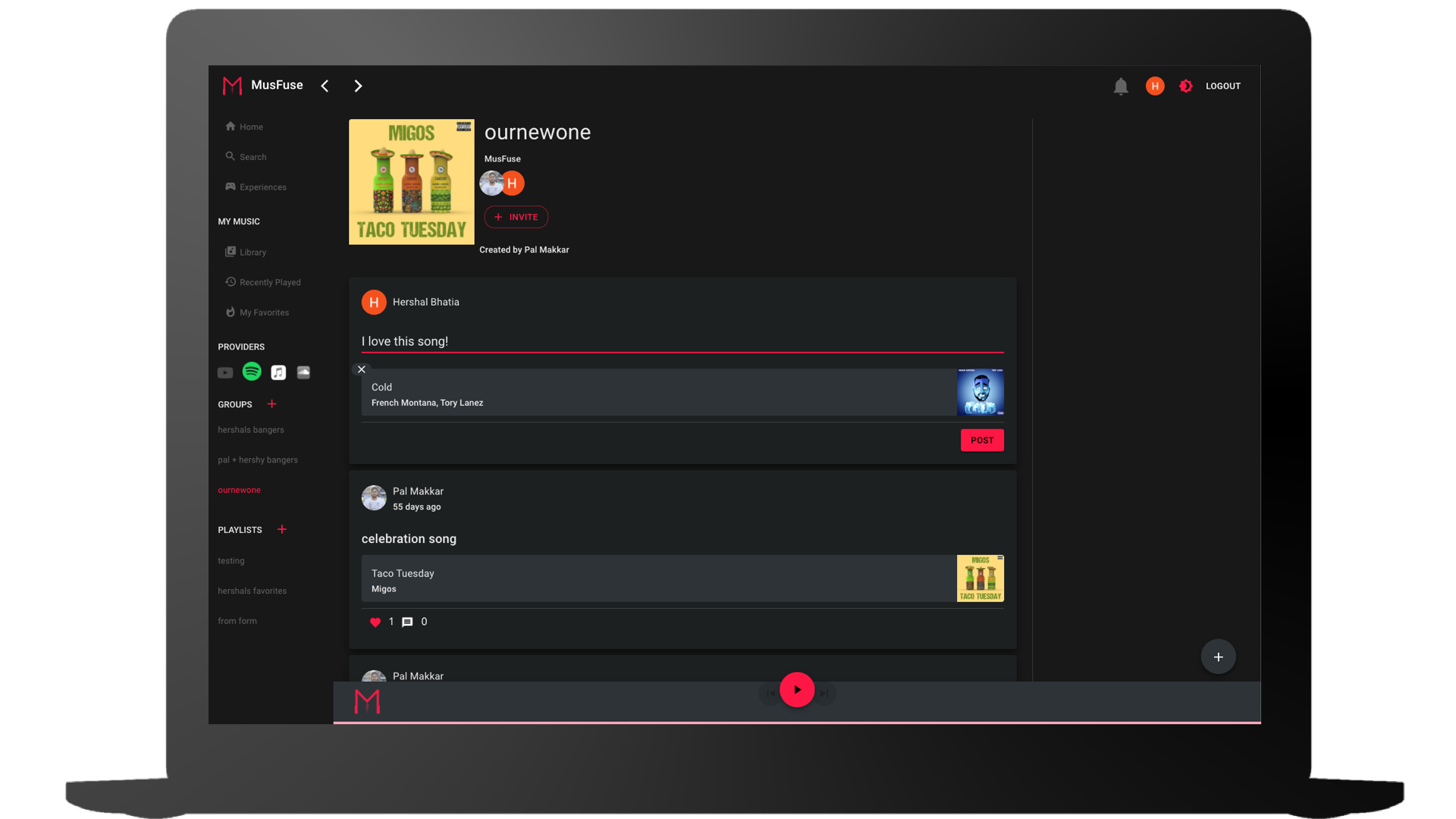Screen dimensions: 1456x819
Task: Select the Apple Music provider icon
Action: click(278, 372)
